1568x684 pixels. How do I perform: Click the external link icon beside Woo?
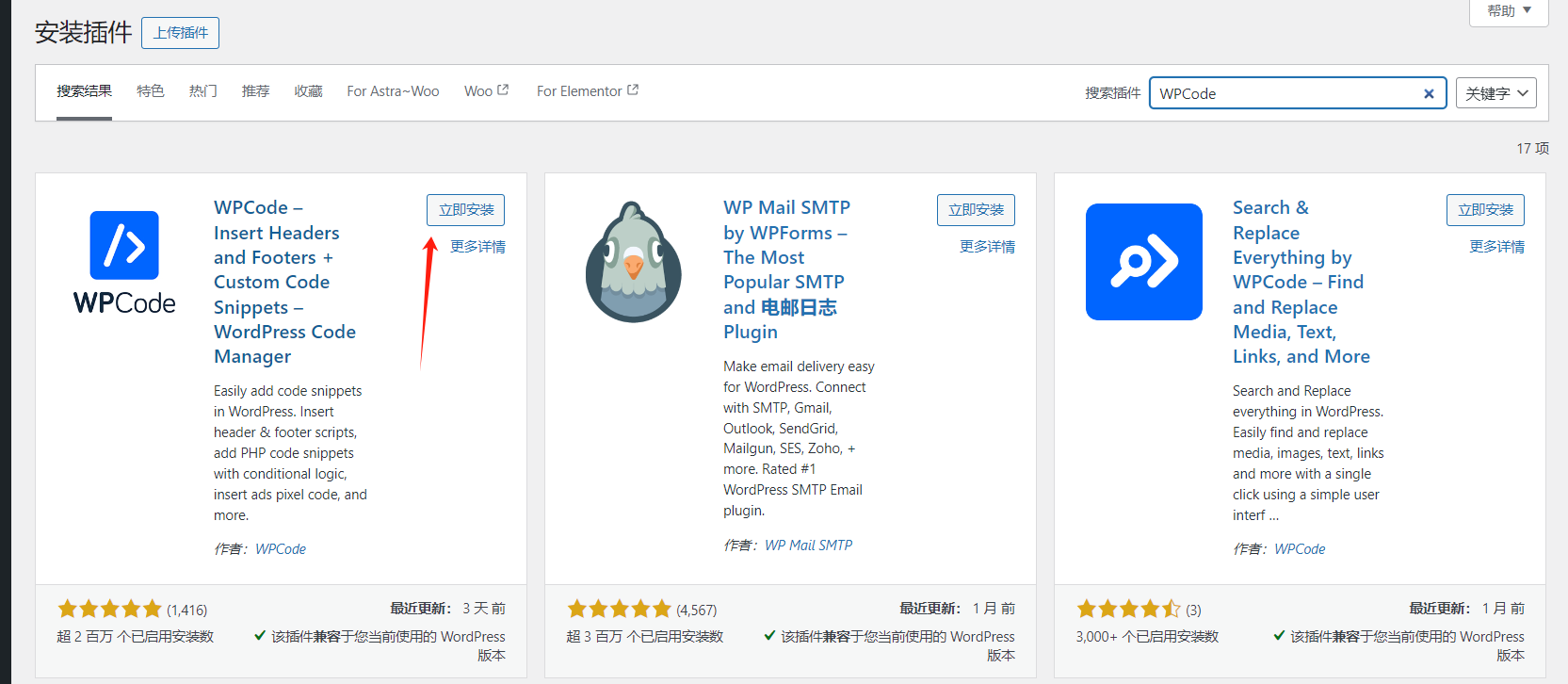(503, 90)
